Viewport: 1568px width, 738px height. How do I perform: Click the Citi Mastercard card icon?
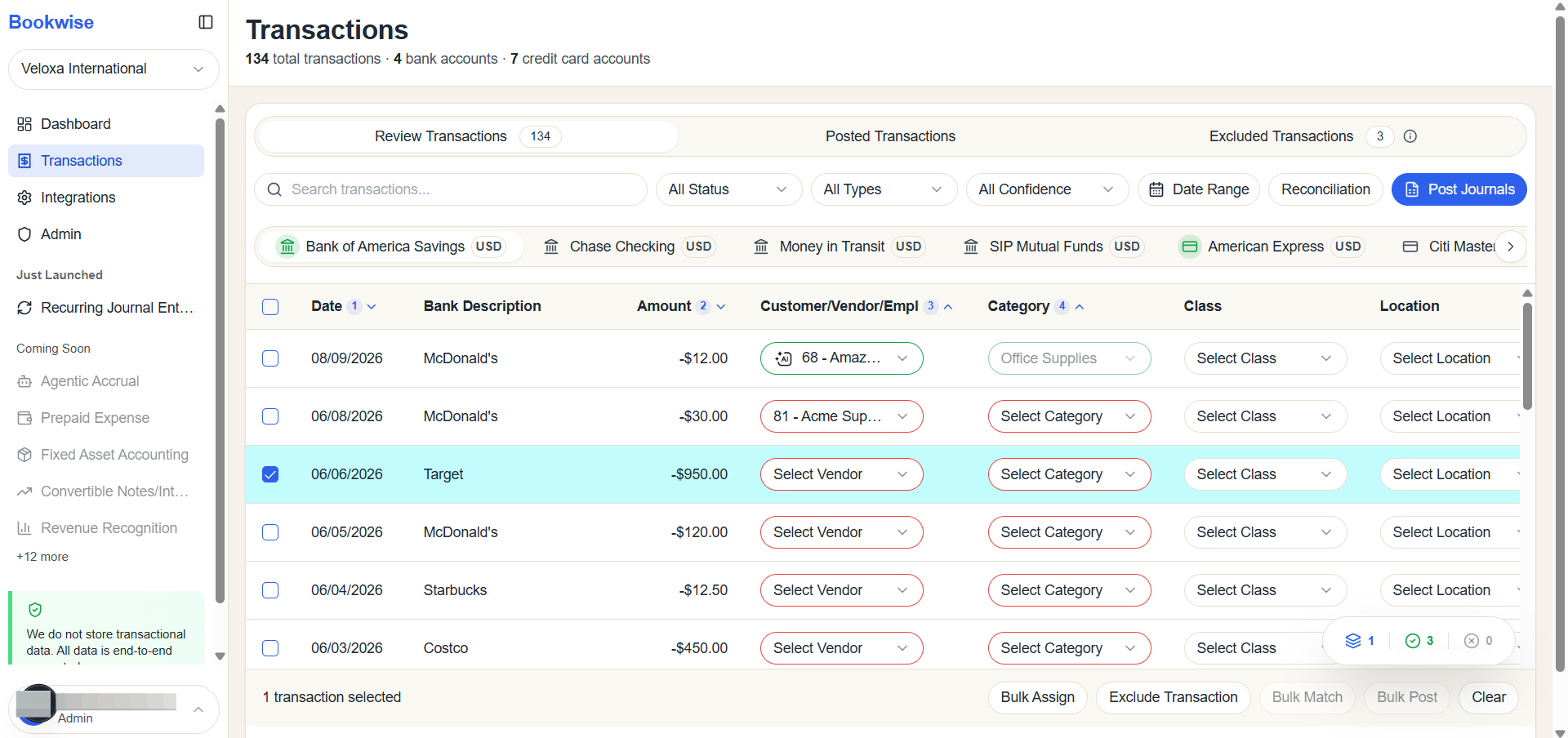1410,247
